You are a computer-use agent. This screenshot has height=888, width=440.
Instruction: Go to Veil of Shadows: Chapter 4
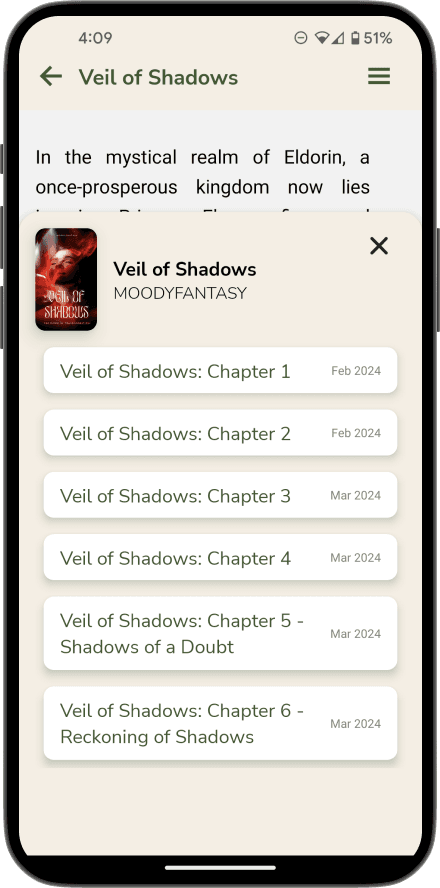220,558
